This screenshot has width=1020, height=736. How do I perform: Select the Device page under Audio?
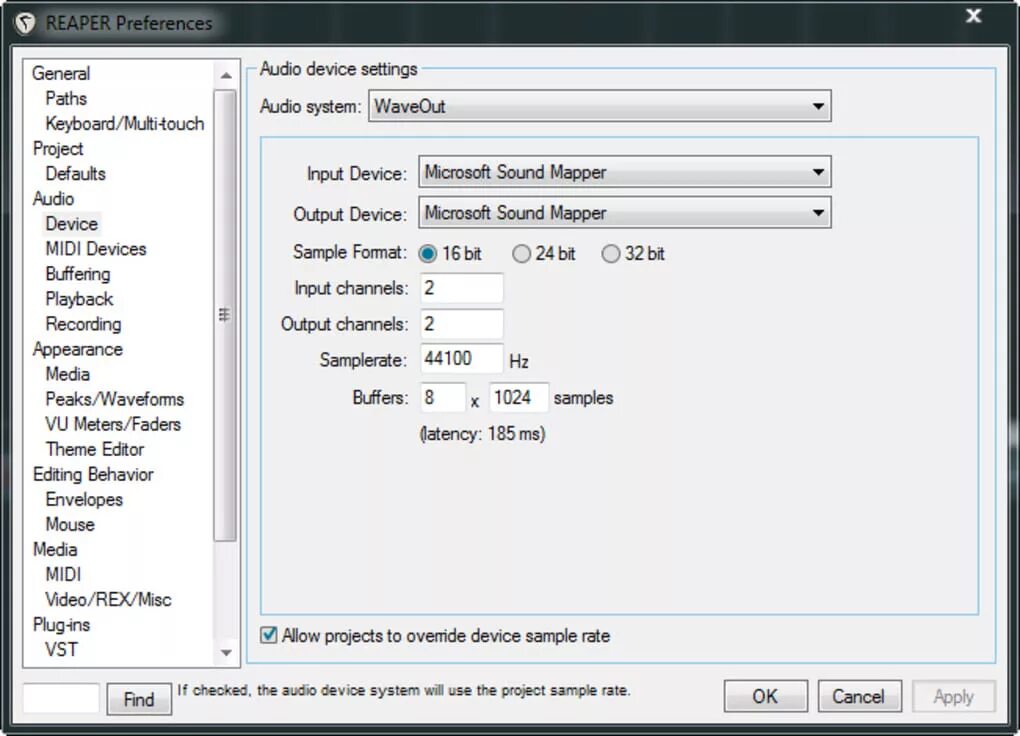72,224
